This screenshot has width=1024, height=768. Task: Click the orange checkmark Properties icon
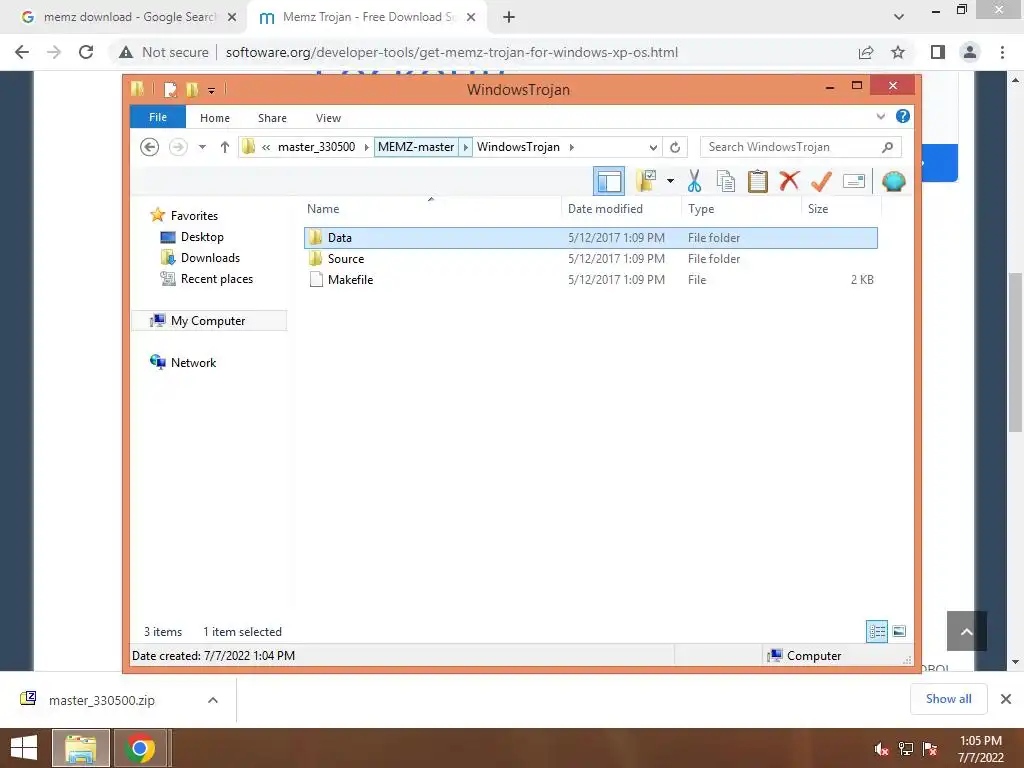[x=821, y=181]
